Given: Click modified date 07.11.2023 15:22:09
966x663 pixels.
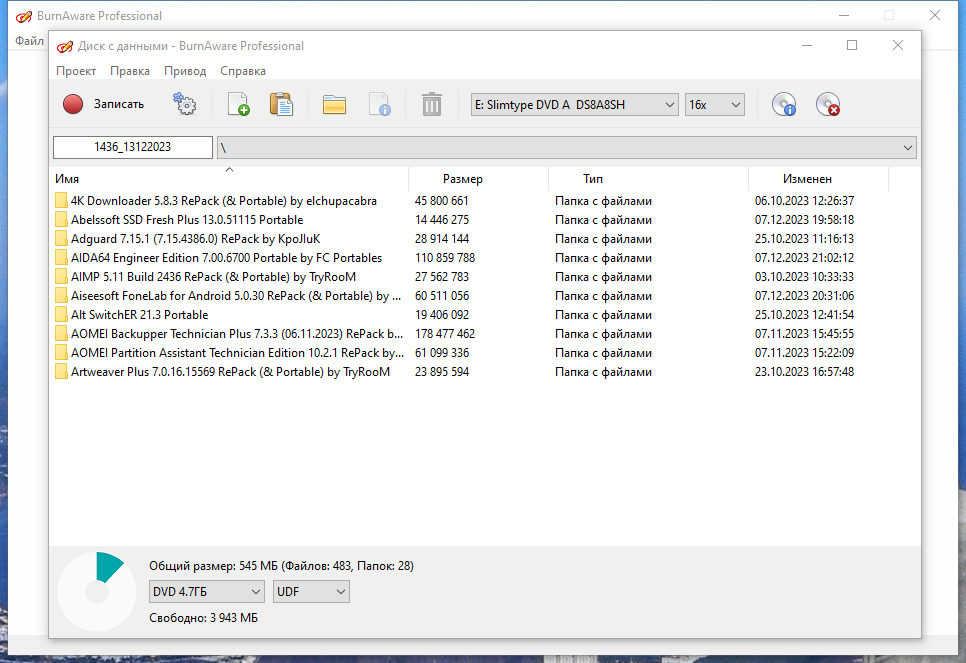Looking at the screenshot, I should [x=805, y=353].
